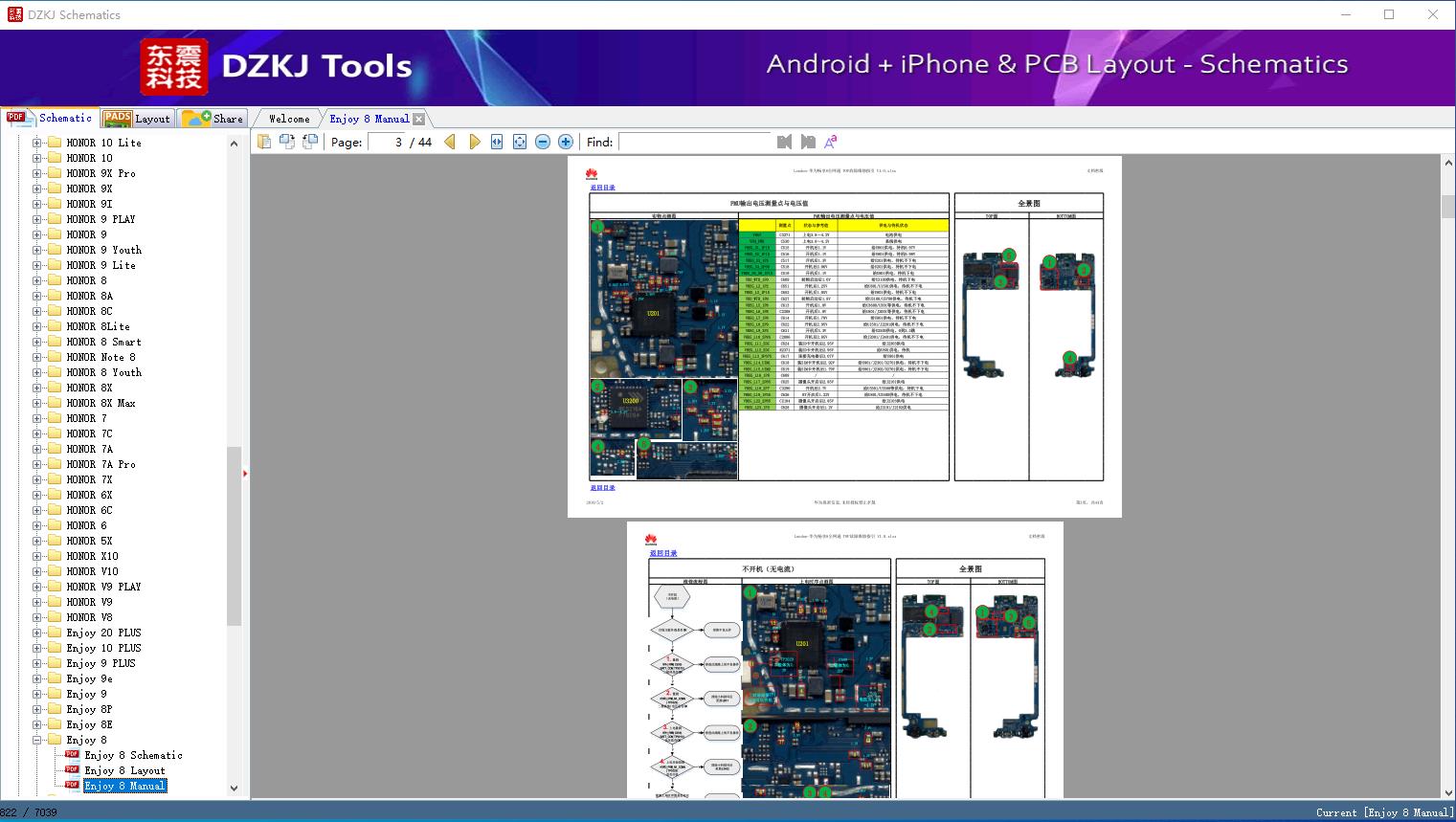Select the HONOR X10 tree item
The height and width of the screenshot is (822, 1456).
tap(92, 556)
